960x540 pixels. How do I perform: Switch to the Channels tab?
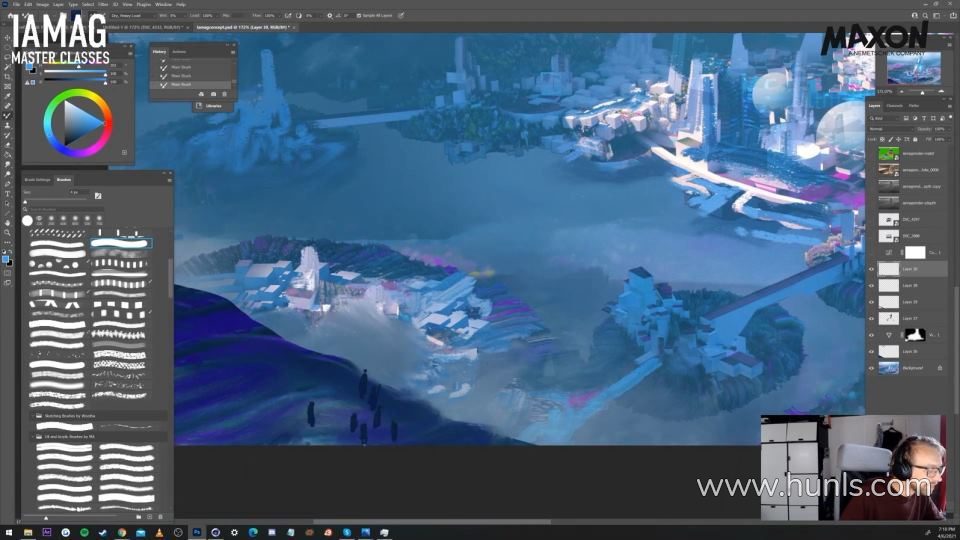point(894,106)
